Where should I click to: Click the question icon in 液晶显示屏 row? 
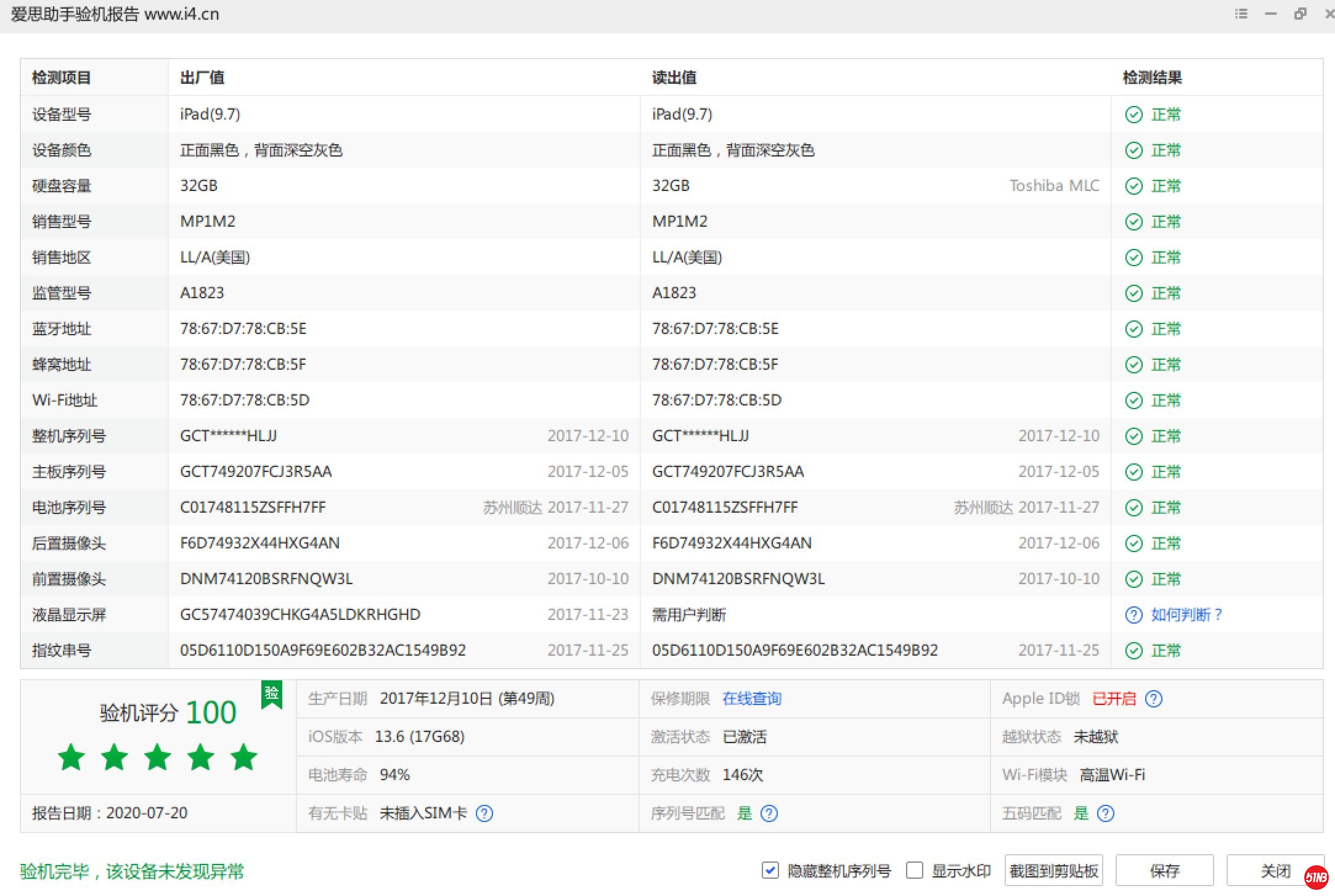[1133, 615]
